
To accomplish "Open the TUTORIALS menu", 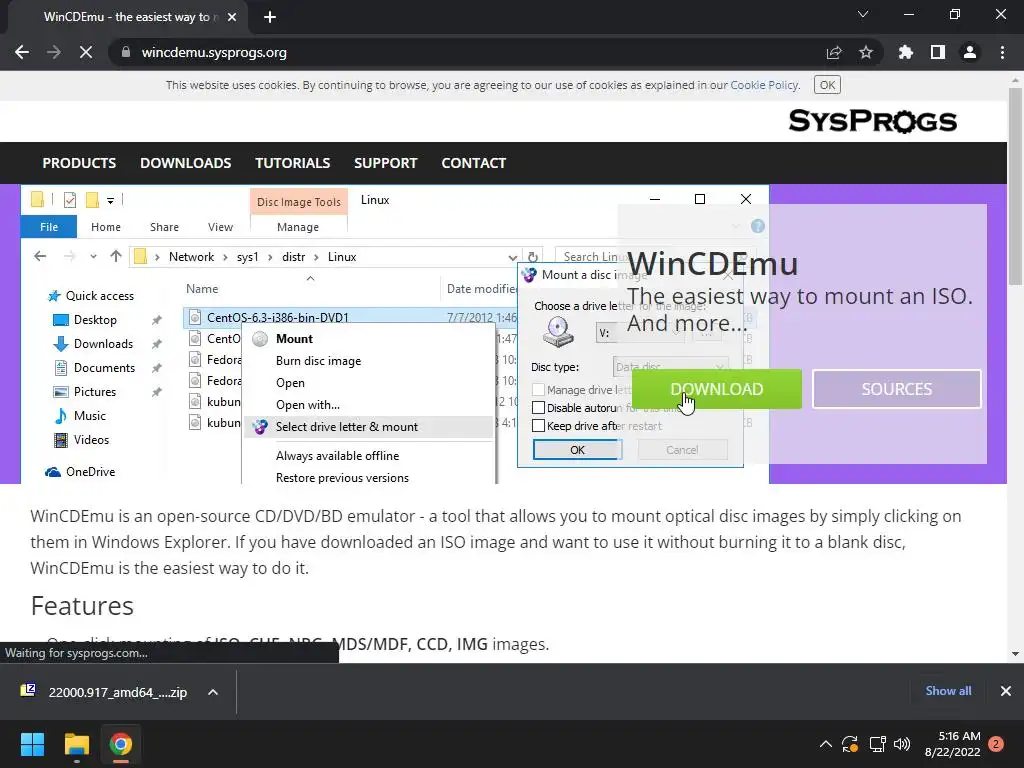I will 293,163.
